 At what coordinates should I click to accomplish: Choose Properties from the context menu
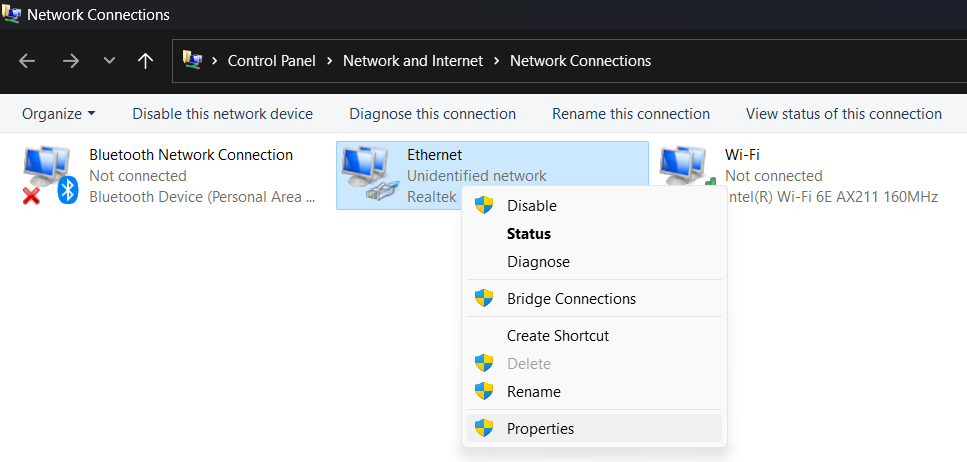click(x=540, y=428)
